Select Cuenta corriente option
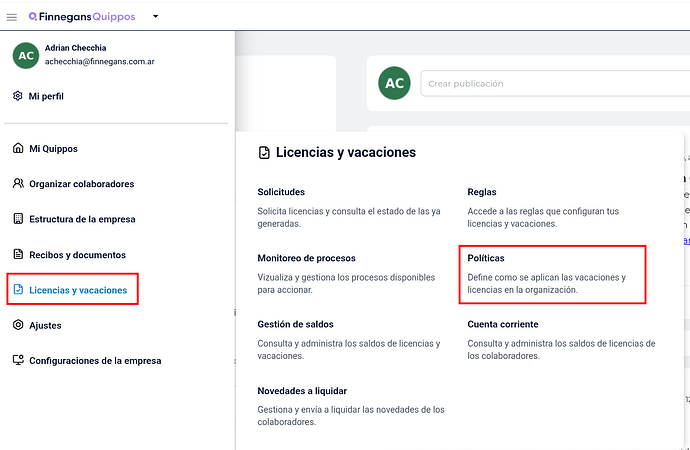The image size is (690, 450). point(503,324)
